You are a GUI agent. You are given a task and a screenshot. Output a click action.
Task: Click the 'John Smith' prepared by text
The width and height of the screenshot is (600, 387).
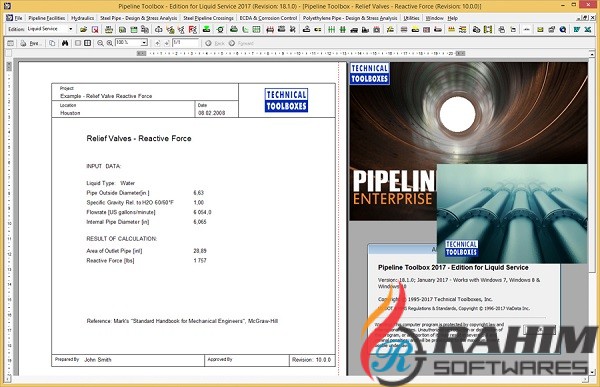[x=98, y=360]
